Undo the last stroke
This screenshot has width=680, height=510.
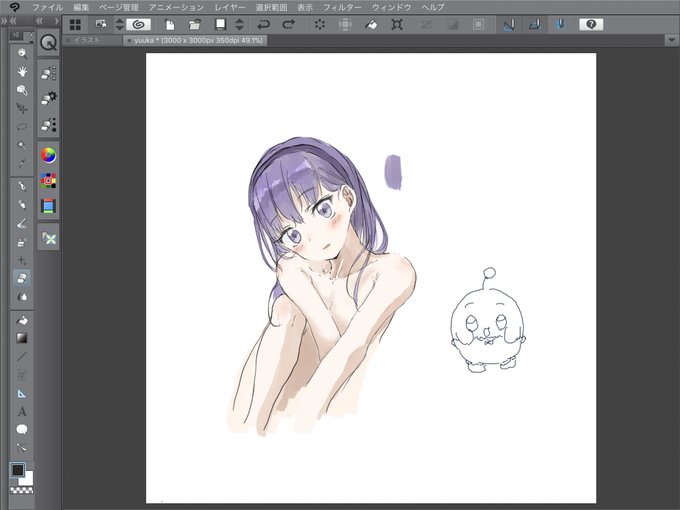(x=264, y=25)
